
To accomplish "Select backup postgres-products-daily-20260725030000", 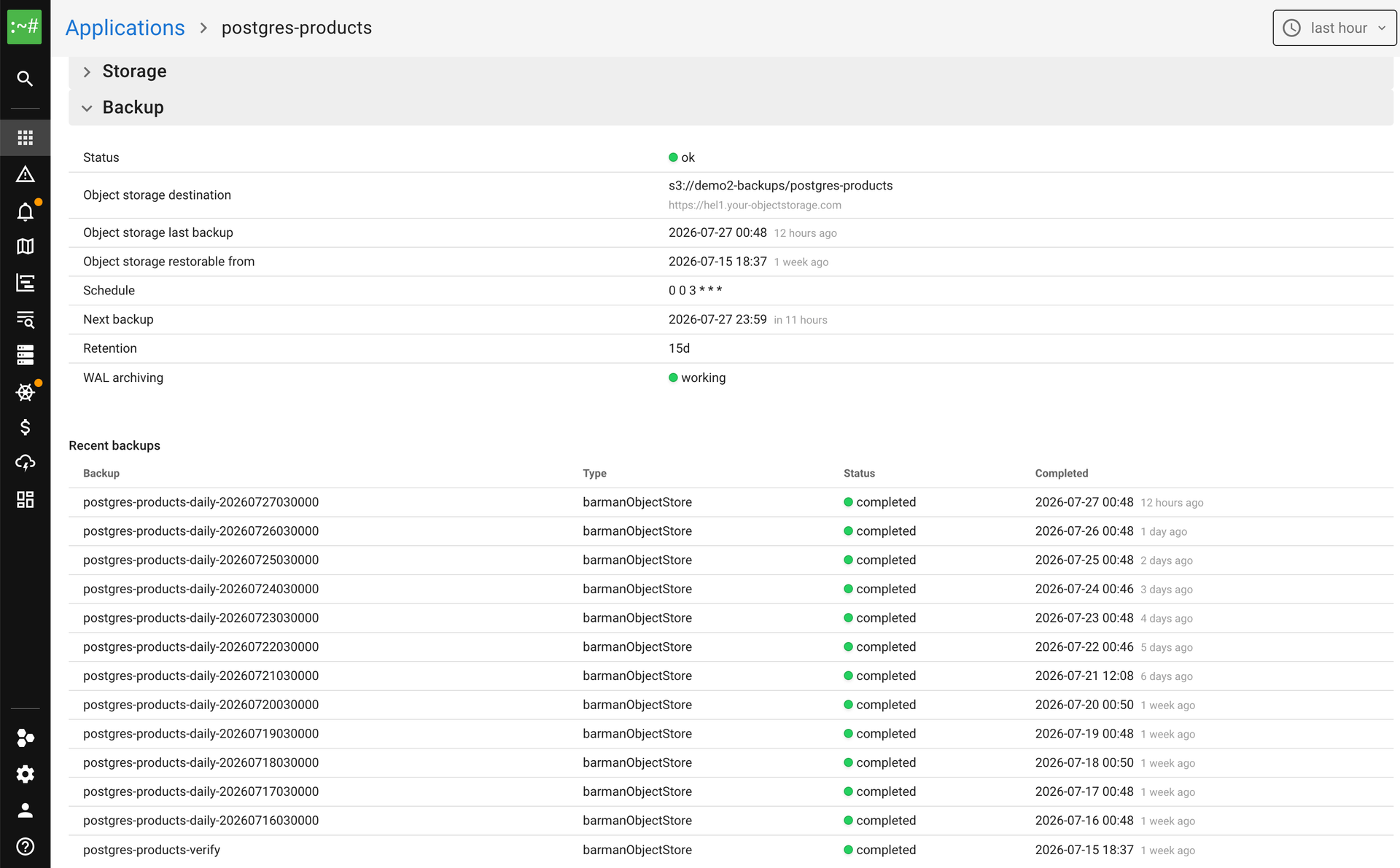I will click(201, 560).
